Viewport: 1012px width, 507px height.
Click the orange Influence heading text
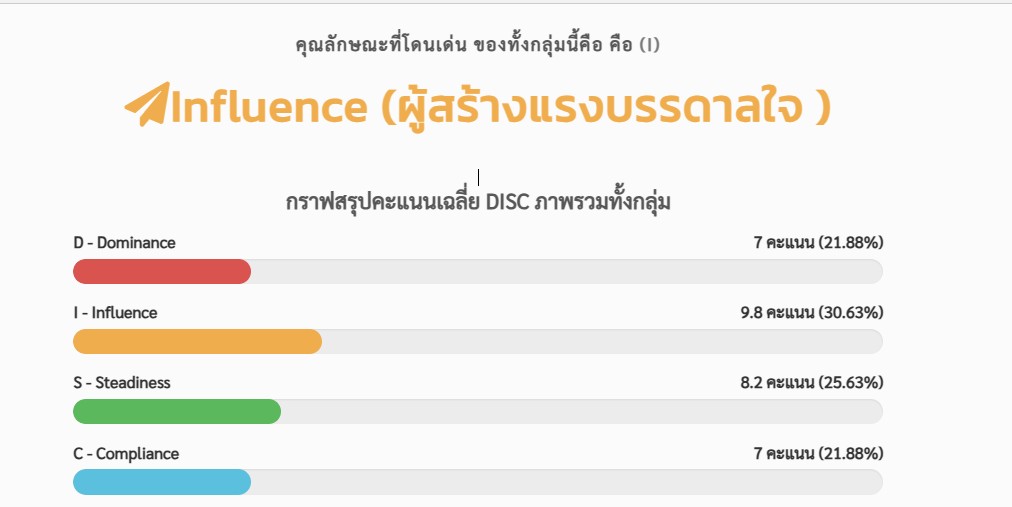500,107
